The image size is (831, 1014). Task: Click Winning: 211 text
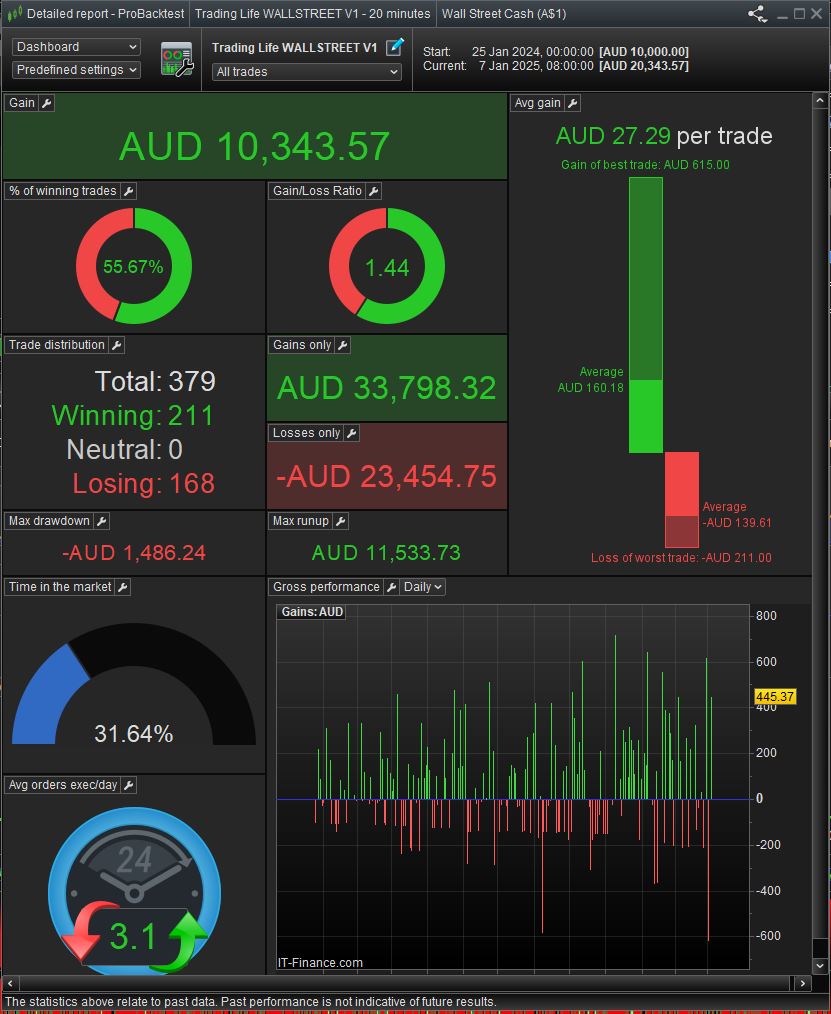(133, 415)
